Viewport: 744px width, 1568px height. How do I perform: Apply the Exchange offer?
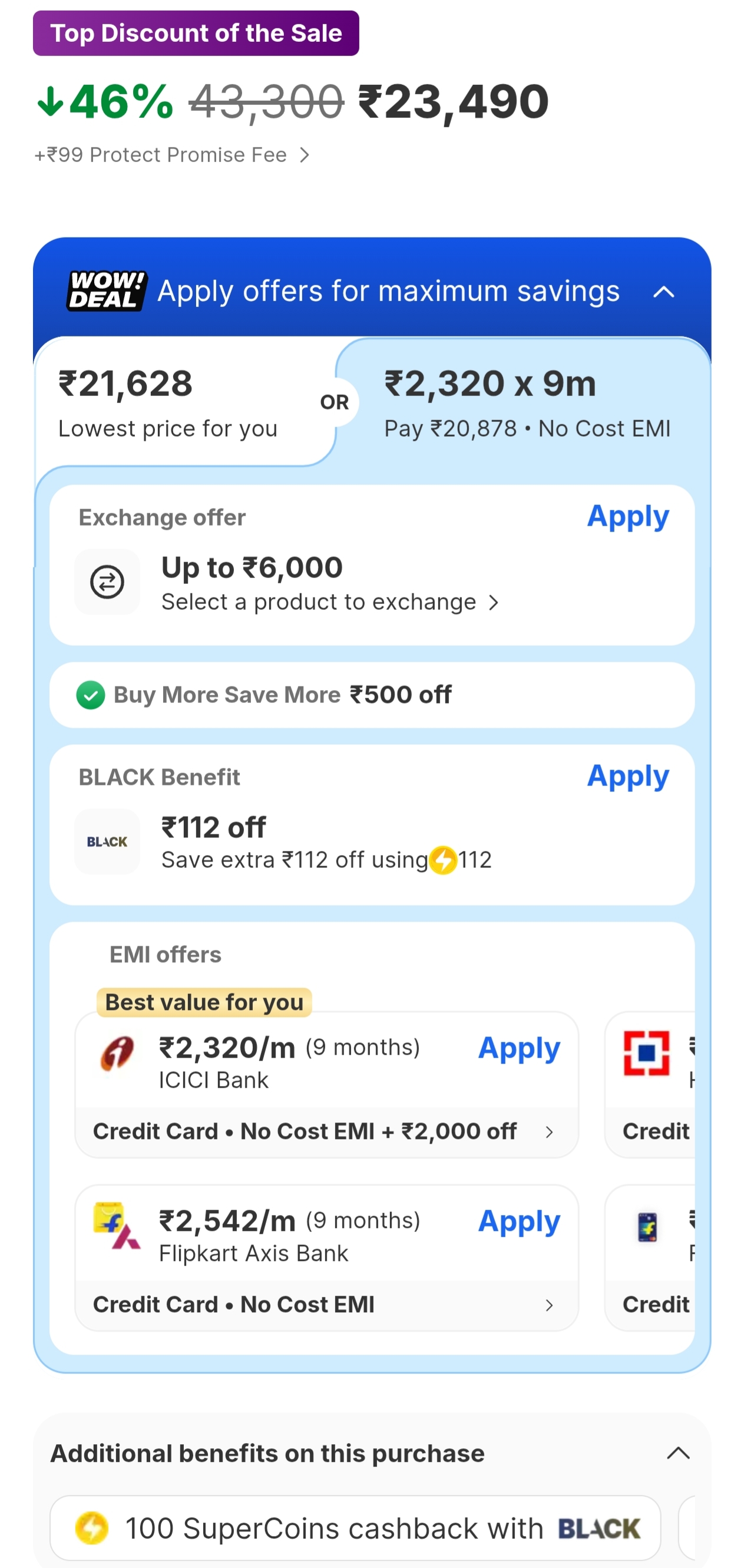tap(628, 517)
